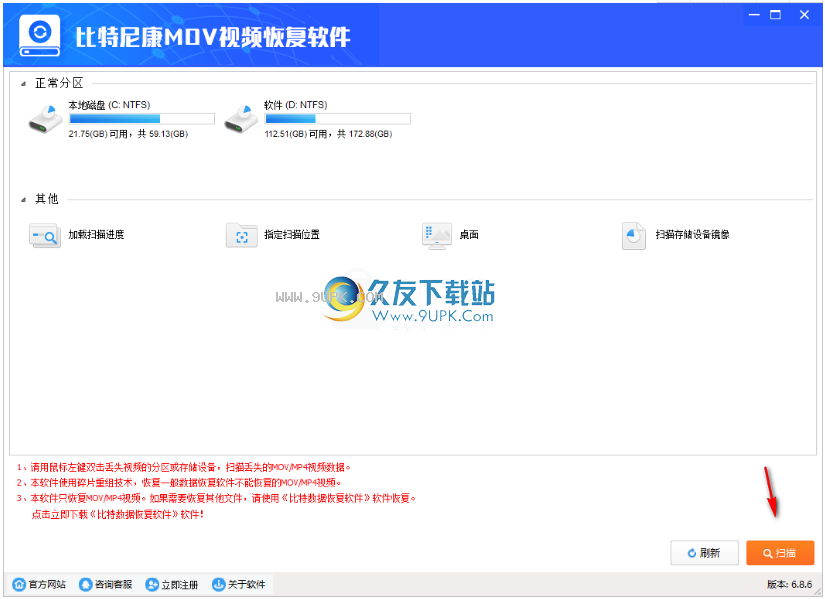825x599 pixels.
Task: Click the customer service icon beside 咨询客服
Action: click(85, 584)
